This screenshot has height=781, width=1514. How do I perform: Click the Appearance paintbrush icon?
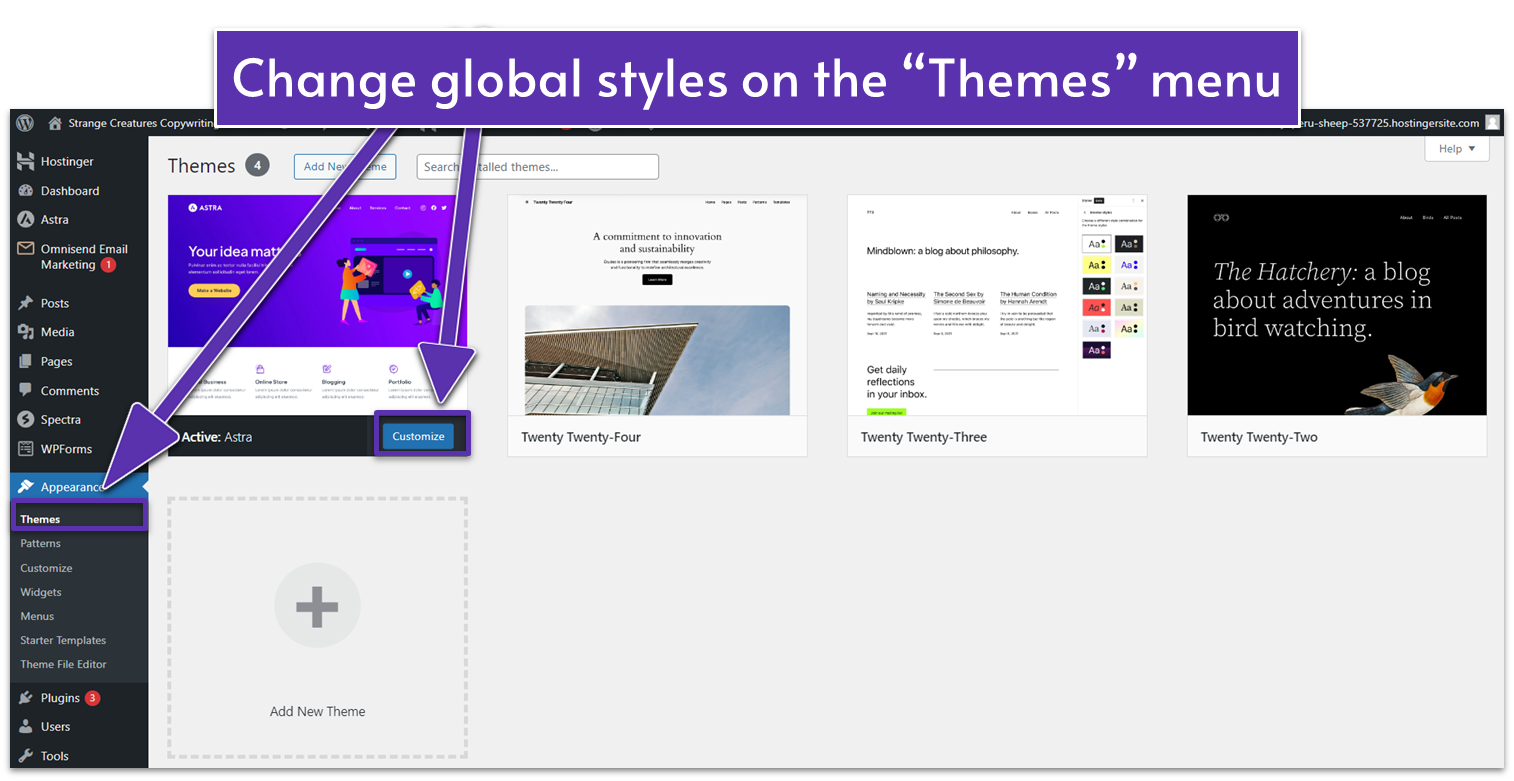tap(26, 487)
